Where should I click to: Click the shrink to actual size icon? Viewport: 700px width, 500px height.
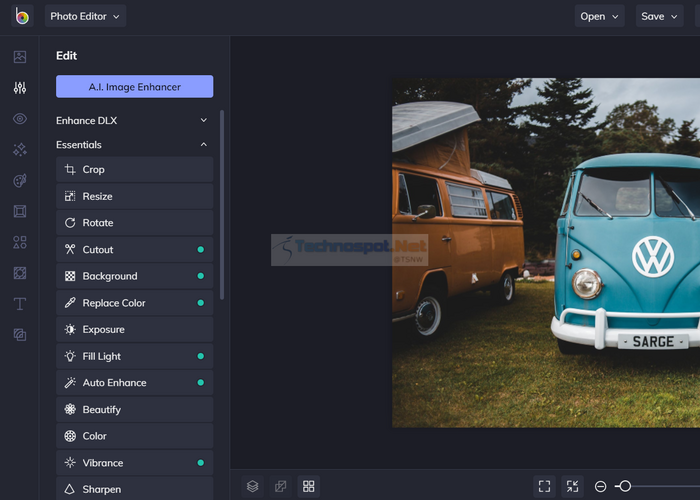point(572,486)
